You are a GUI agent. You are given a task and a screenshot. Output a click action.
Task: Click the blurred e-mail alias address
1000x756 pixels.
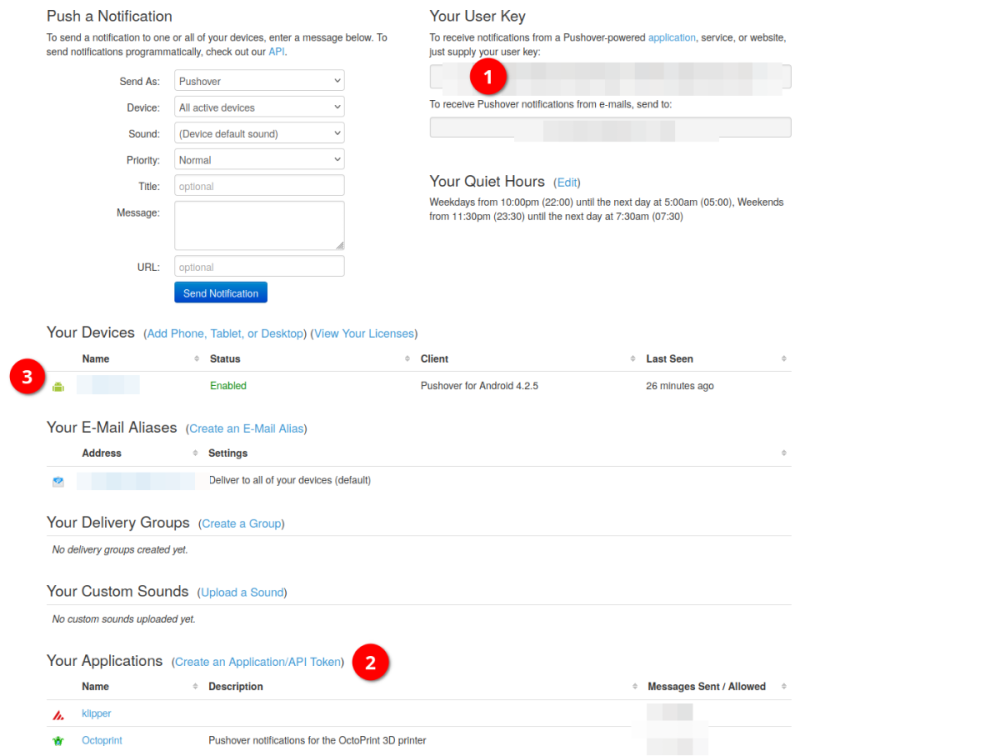(x=136, y=480)
